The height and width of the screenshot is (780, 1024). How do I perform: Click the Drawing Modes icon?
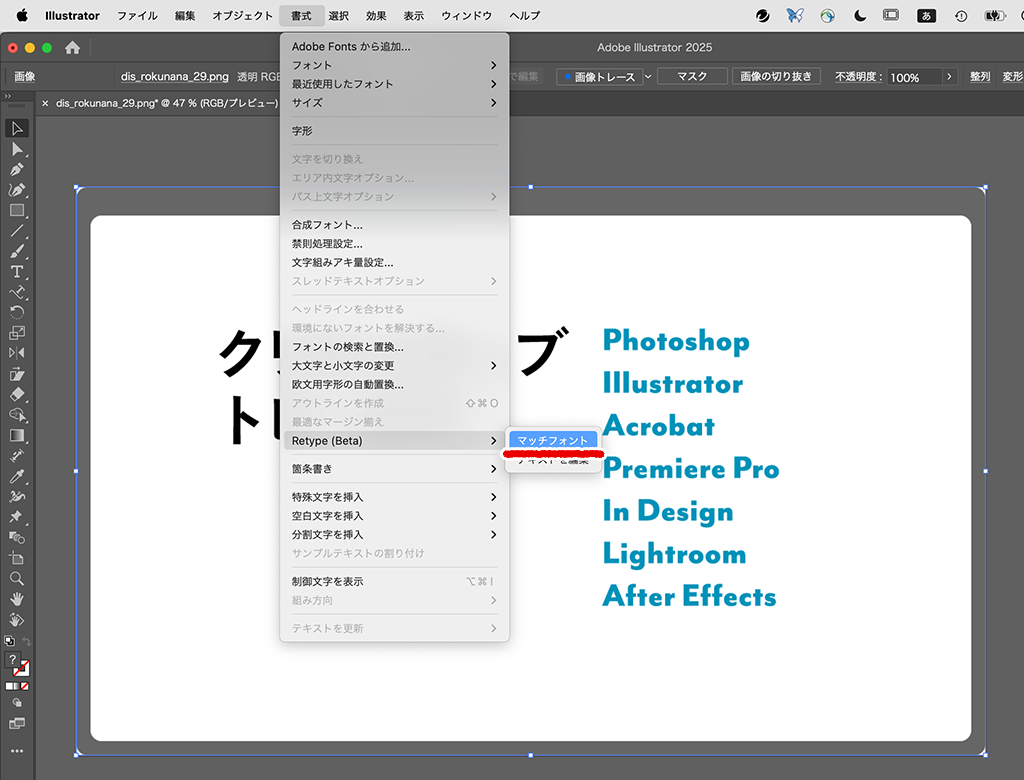(17, 703)
